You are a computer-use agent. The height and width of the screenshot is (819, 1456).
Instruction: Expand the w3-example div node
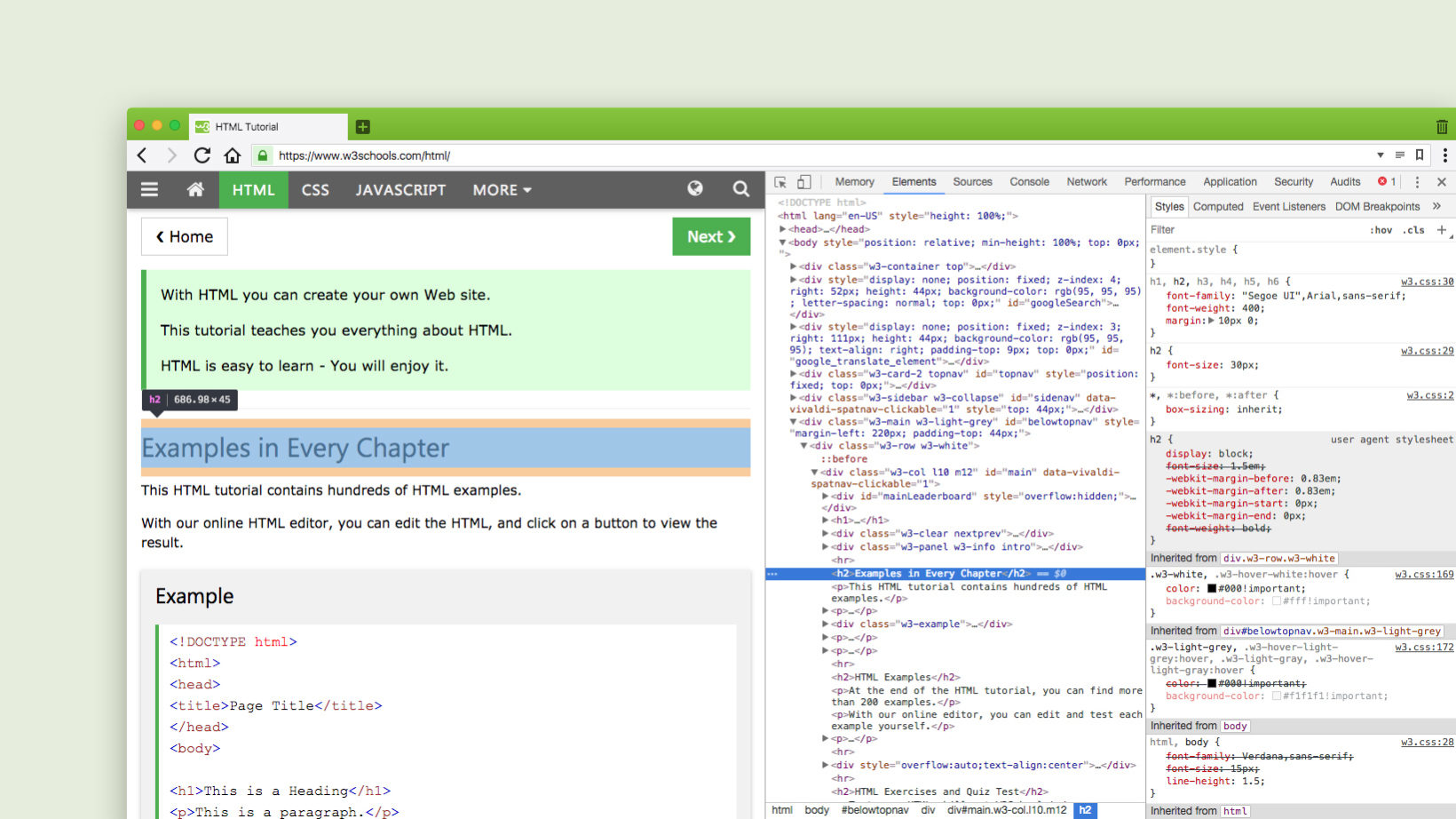click(x=826, y=624)
